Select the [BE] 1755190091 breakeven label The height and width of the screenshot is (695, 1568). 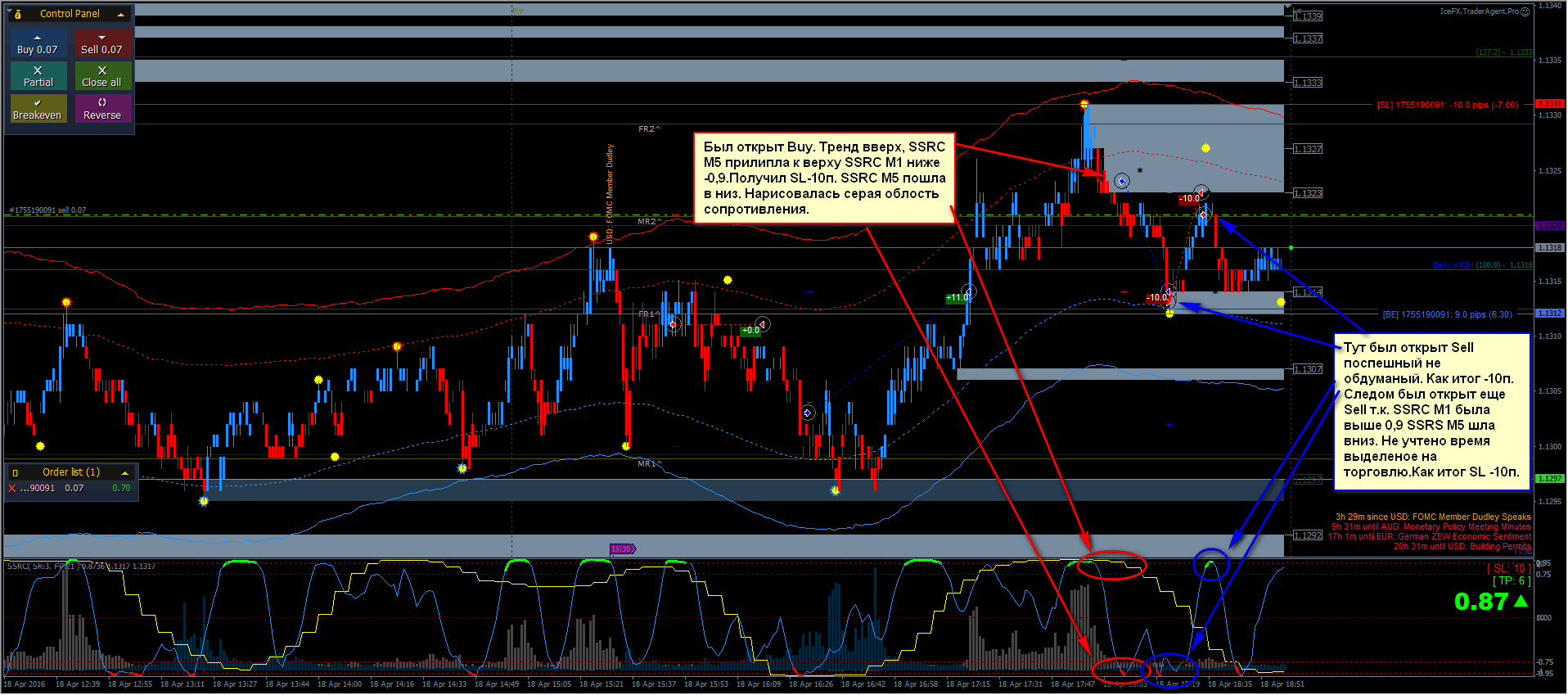pyautogui.click(x=1447, y=314)
